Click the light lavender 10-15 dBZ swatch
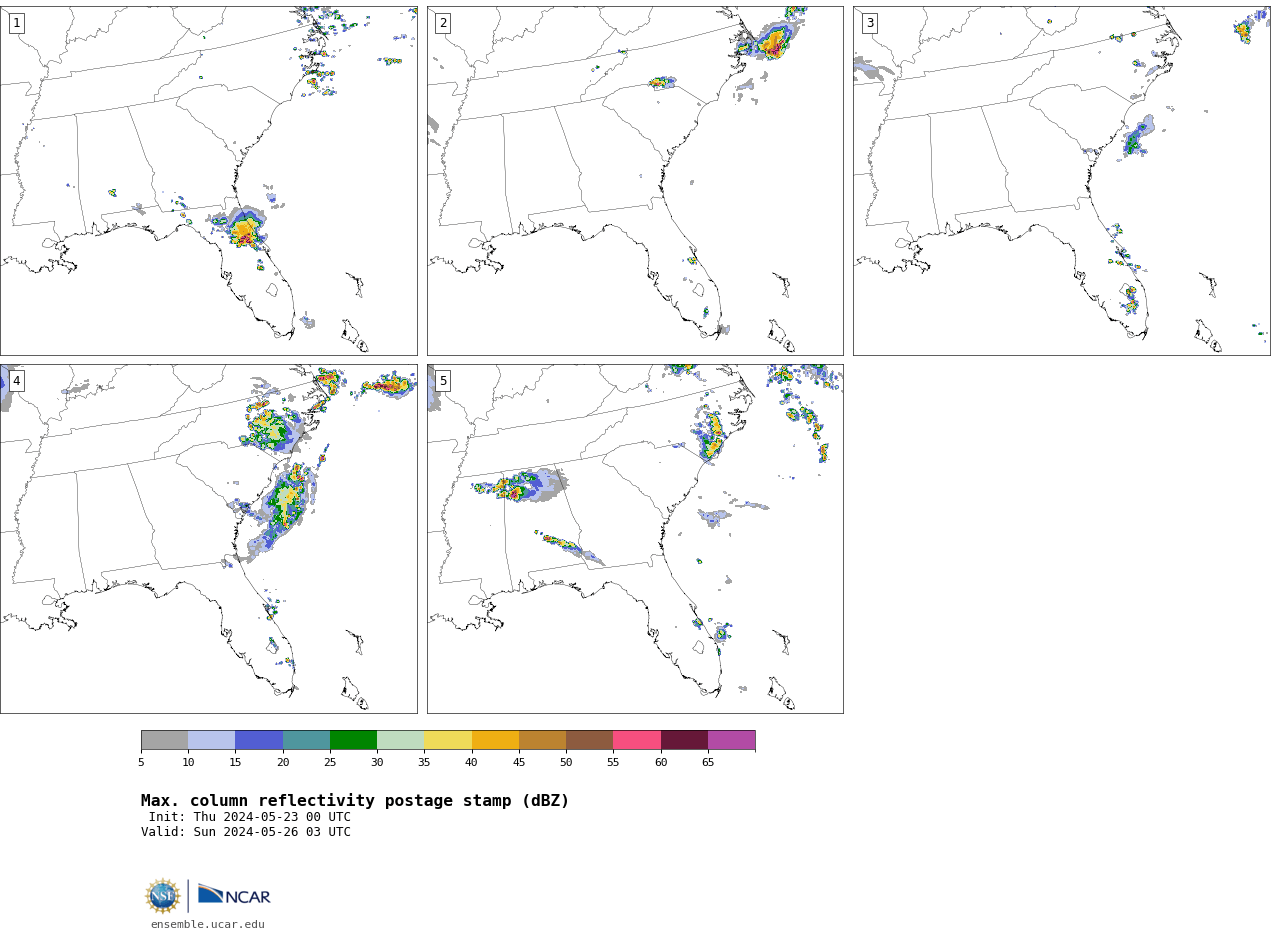The height and width of the screenshot is (936, 1280). (212, 740)
